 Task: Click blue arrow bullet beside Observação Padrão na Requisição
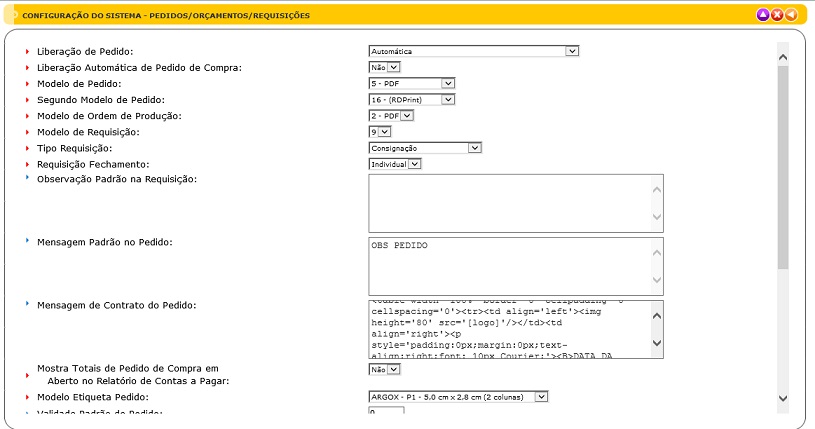coord(27,178)
